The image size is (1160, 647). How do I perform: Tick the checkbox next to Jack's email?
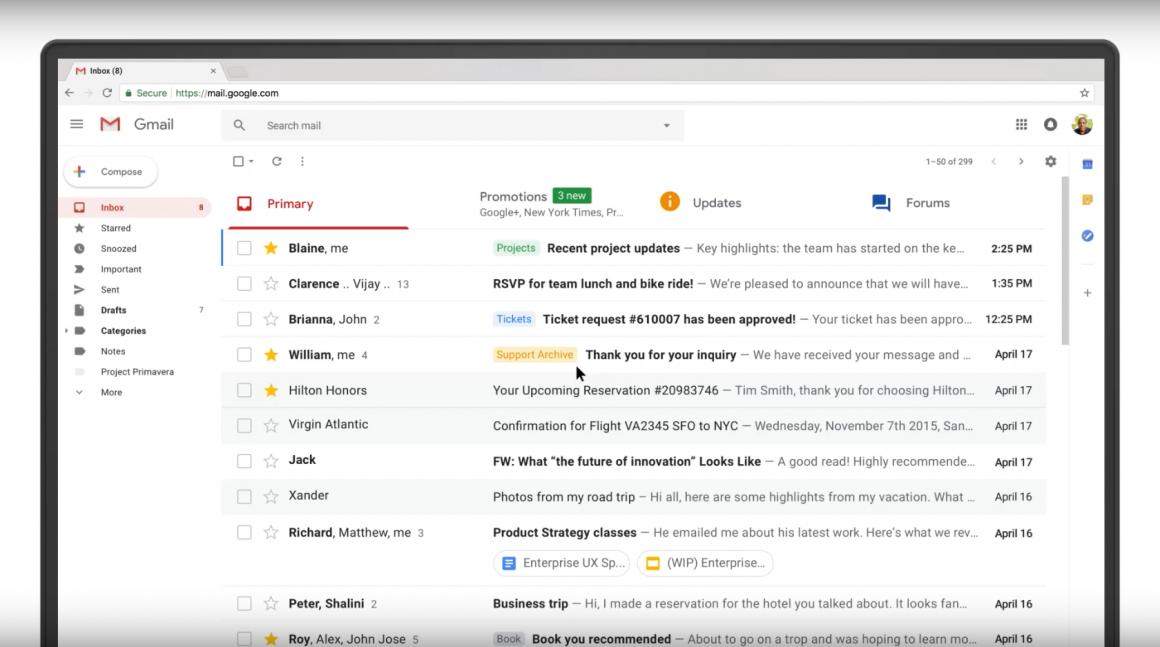click(244, 461)
